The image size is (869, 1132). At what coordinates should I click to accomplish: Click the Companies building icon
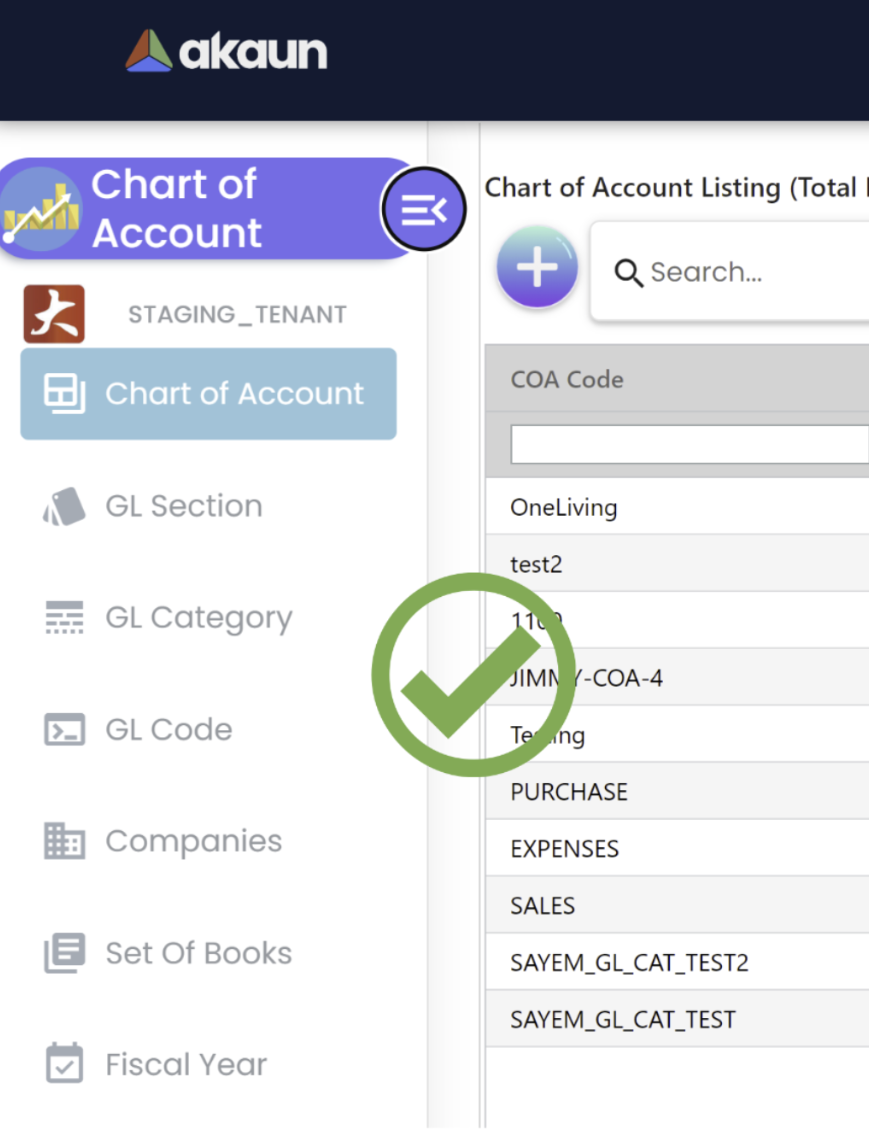coord(65,841)
